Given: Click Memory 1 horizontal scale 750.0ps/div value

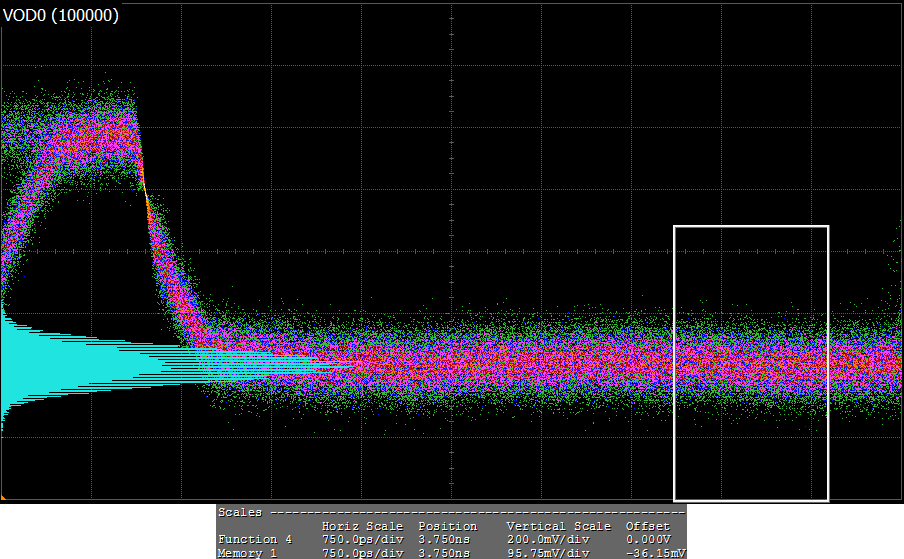Looking at the screenshot, I should [362, 552].
